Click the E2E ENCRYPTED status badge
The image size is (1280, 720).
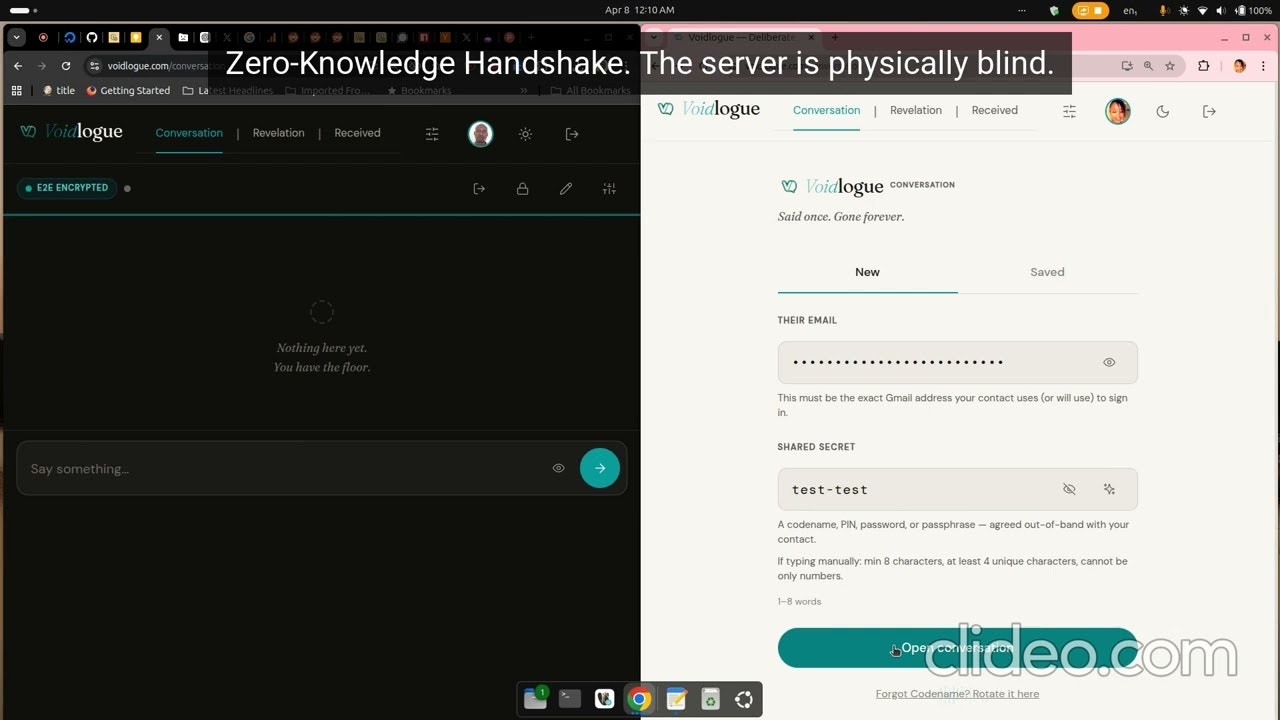click(x=67, y=188)
